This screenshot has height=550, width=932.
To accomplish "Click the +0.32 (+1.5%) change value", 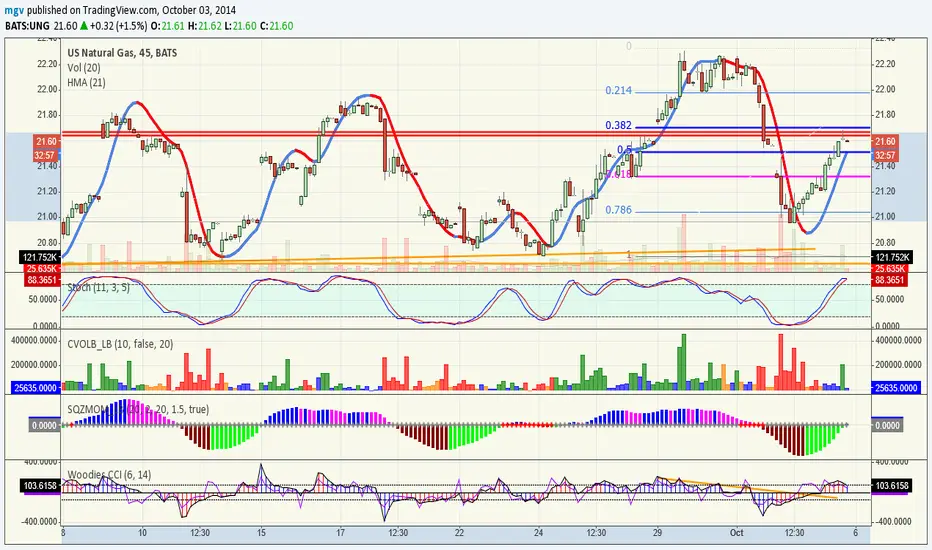I will [118, 26].
